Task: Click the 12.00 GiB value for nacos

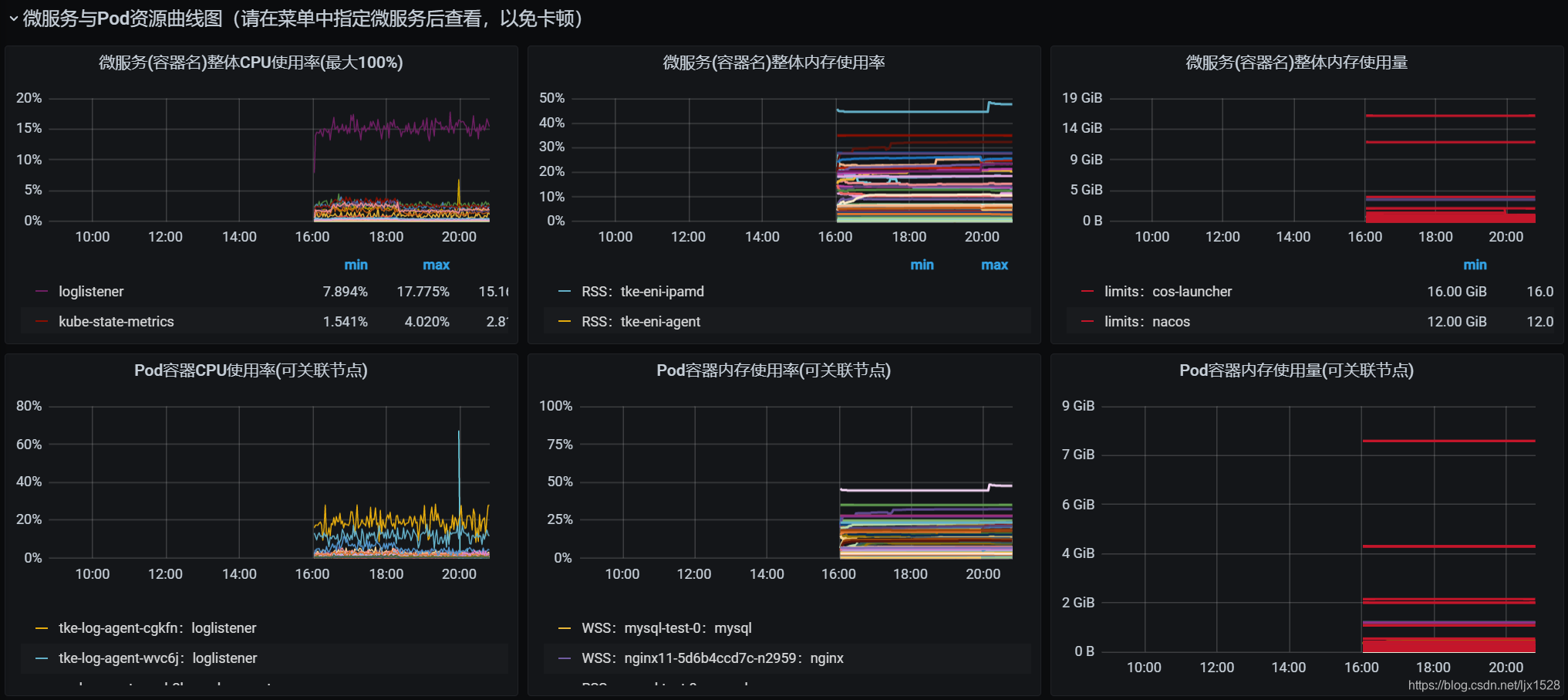Action: tap(1456, 322)
